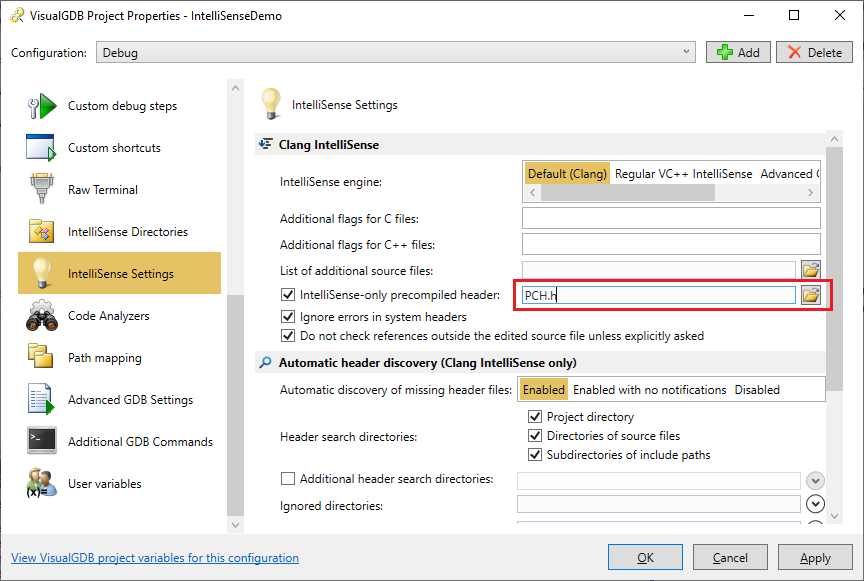
Task: Click right arrow of engine selector scrollbar
Action: click(811, 192)
